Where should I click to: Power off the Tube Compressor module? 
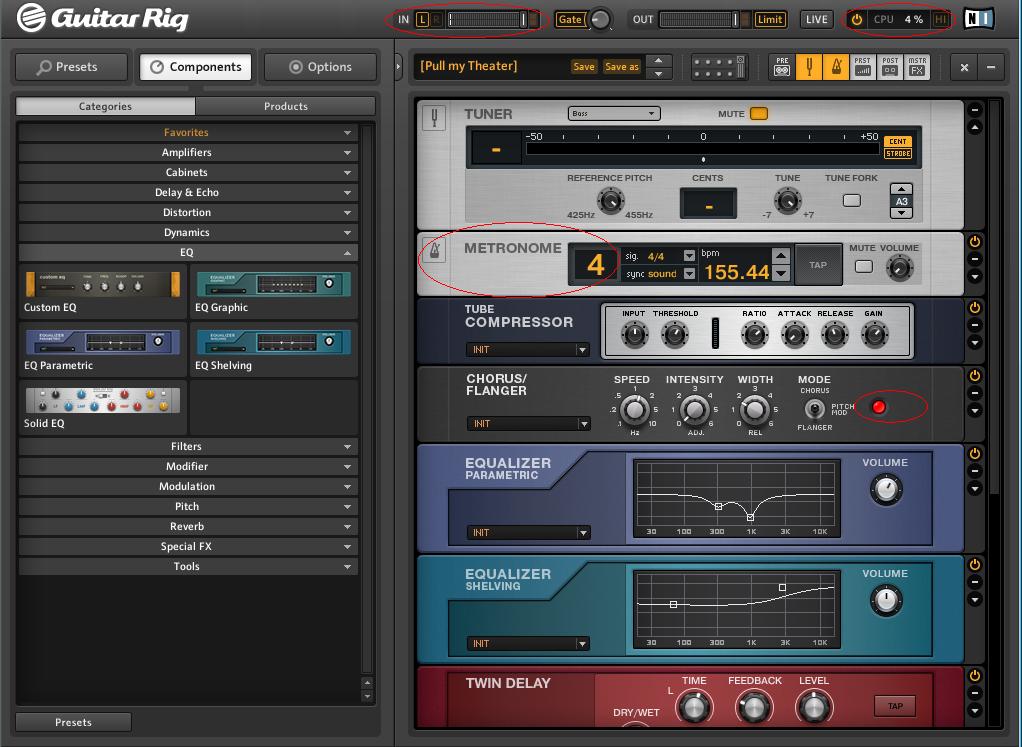click(x=975, y=307)
